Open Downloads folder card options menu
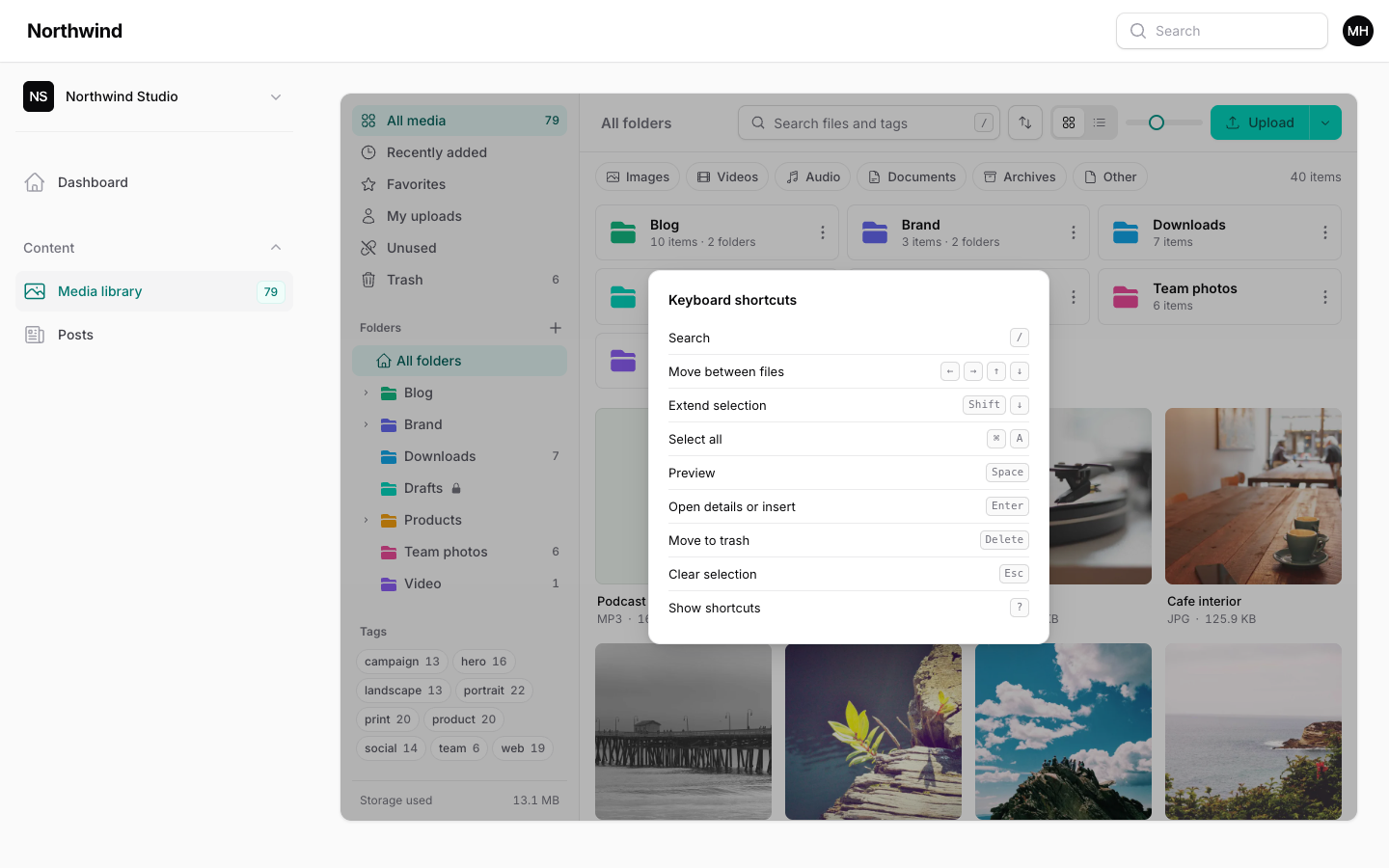Image resolution: width=1389 pixels, height=868 pixels. 1325,232
